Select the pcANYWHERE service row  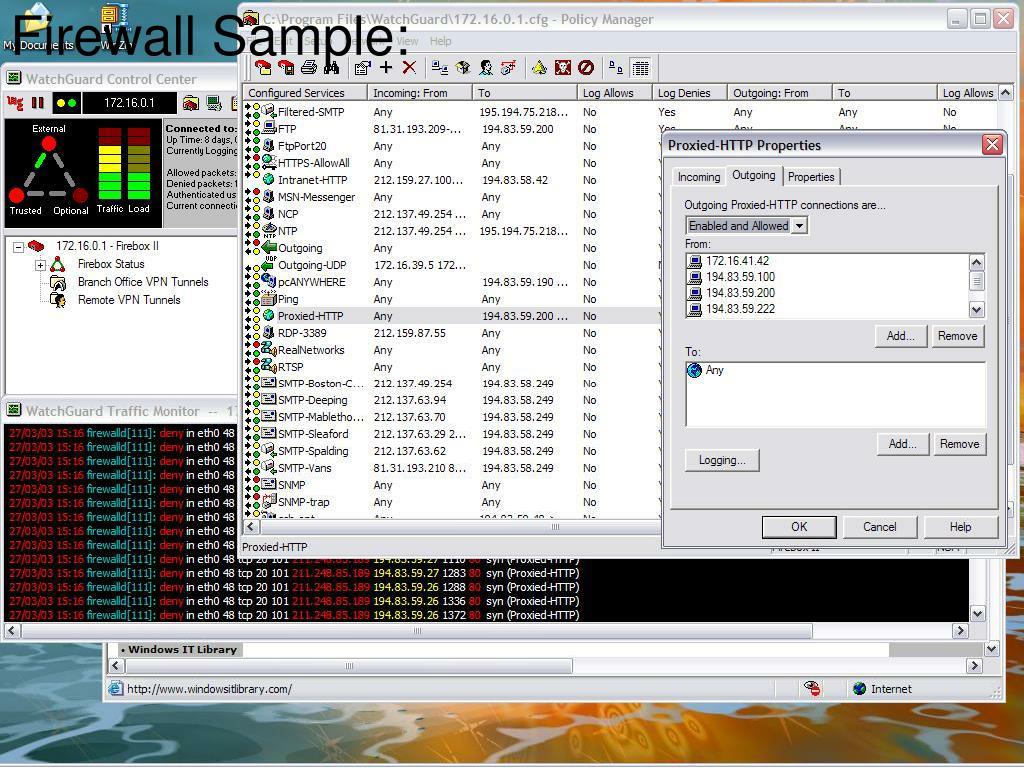(312, 281)
